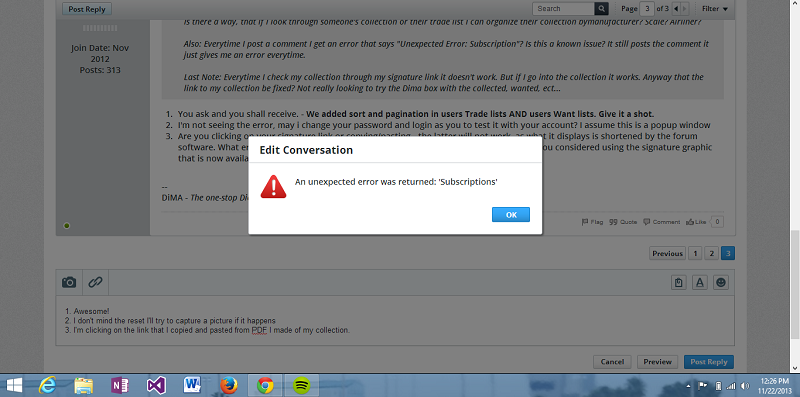Click the Previous pagination button
Image resolution: width=800 pixels, height=397 pixels.
(x=667, y=253)
